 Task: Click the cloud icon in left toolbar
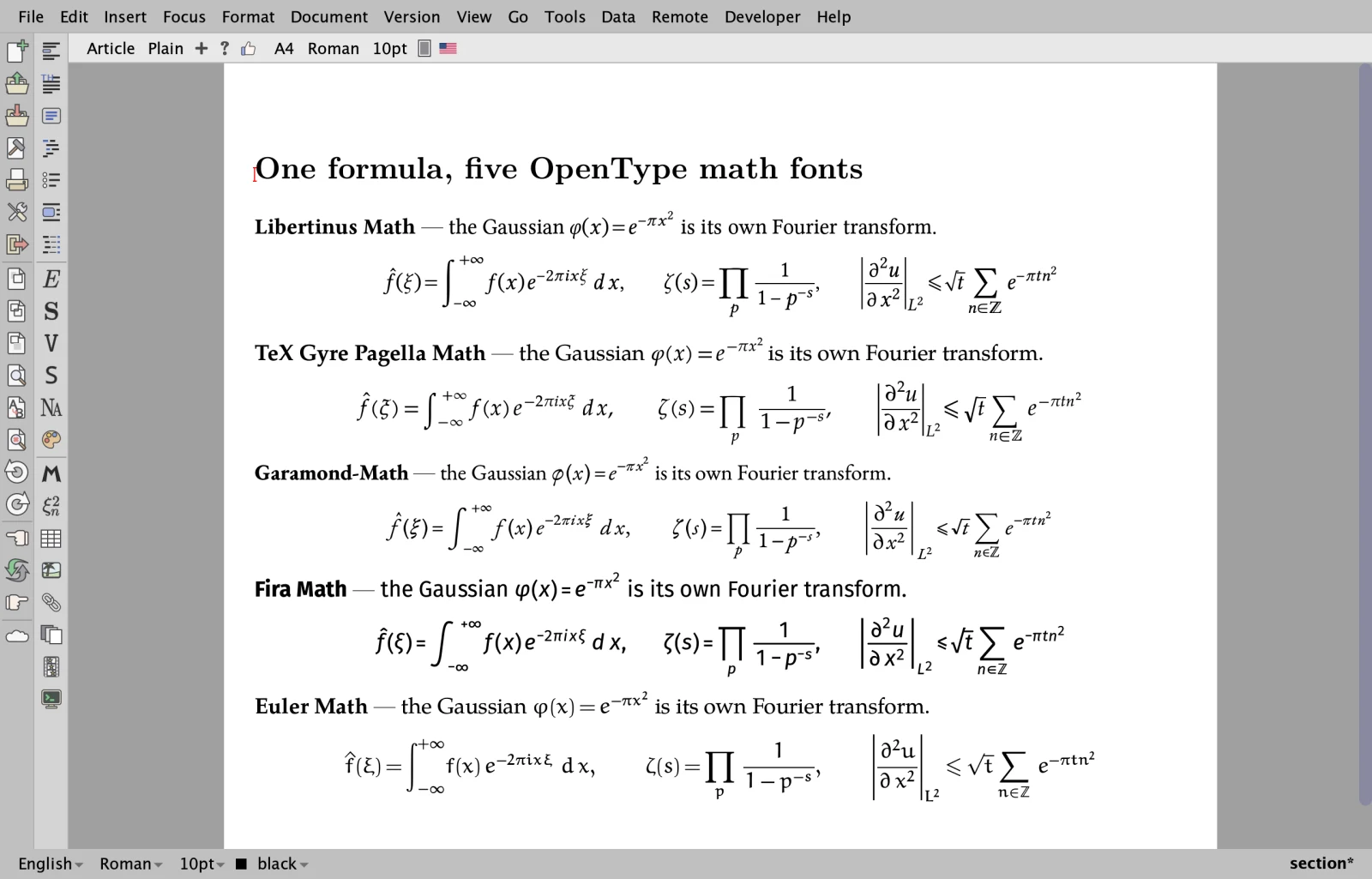point(16,635)
